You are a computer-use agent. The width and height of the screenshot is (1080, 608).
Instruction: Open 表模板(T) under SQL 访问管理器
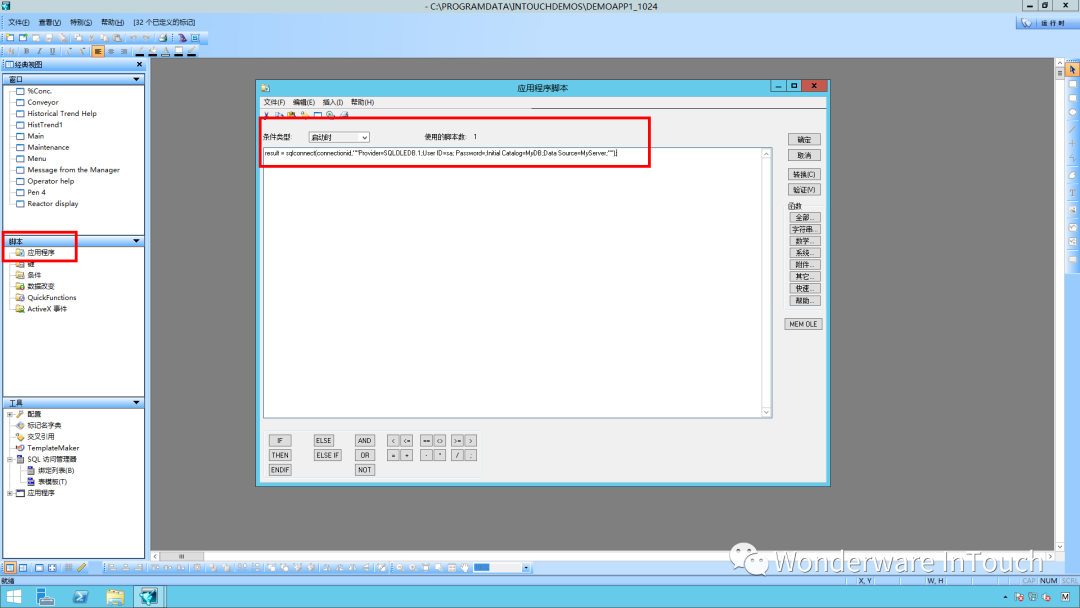[52, 481]
